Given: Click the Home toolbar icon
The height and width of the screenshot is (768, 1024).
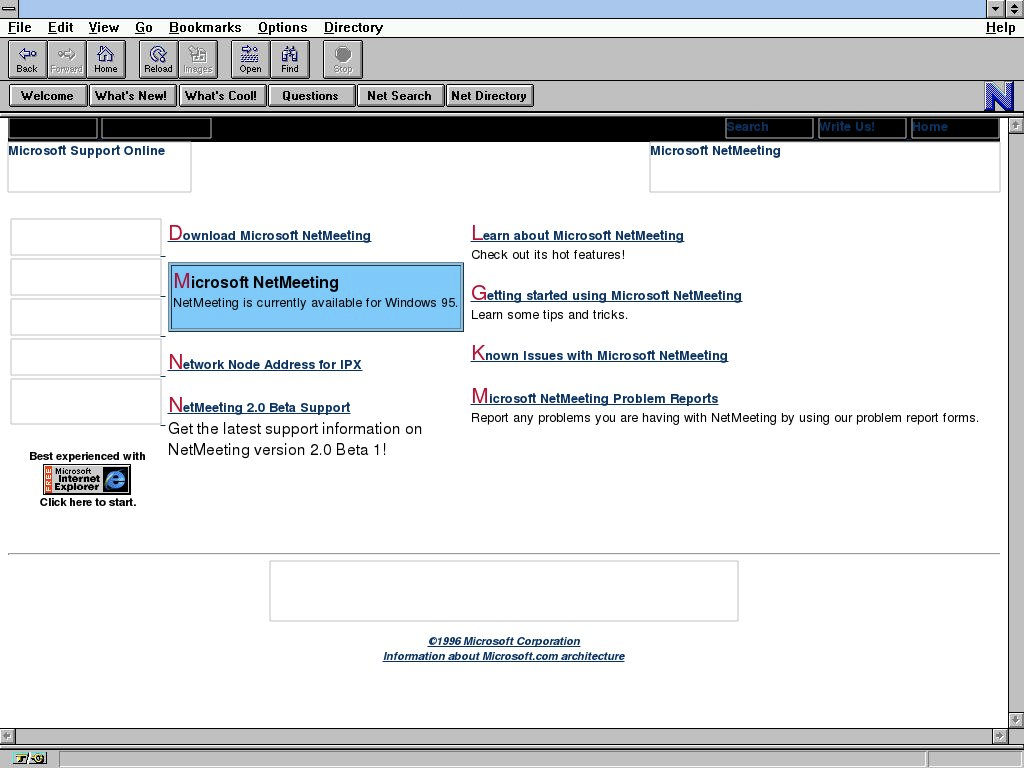Looking at the screenshot, I should [105, 59].
